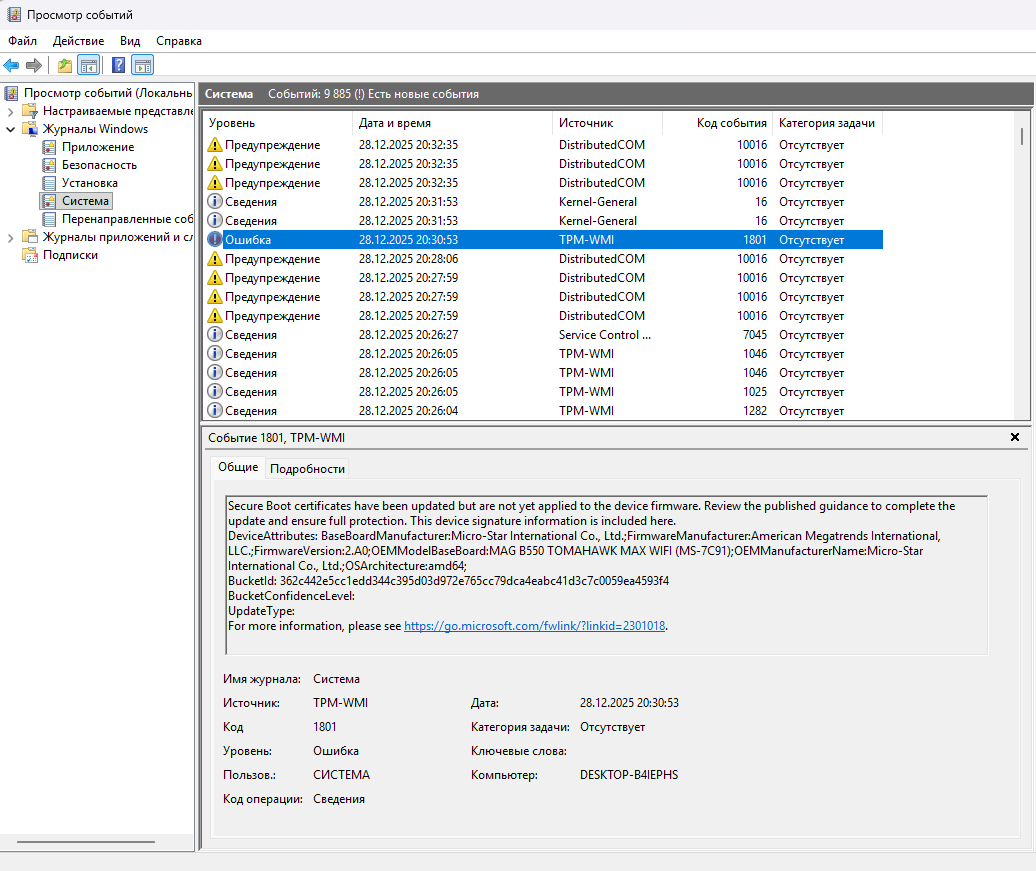Toggle the show/hide action pane toolbar icon
The image size is (1036, 871).
pyautogui.click(x=143, y=65)
